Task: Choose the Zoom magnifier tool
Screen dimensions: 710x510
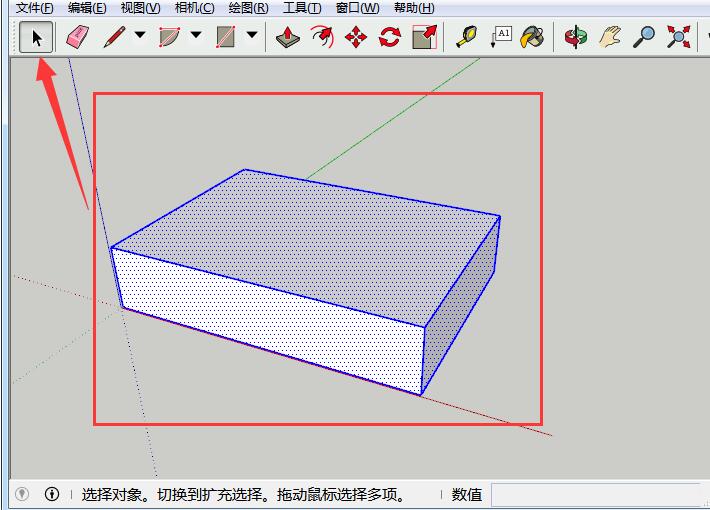Action: (x=644, y=37)
